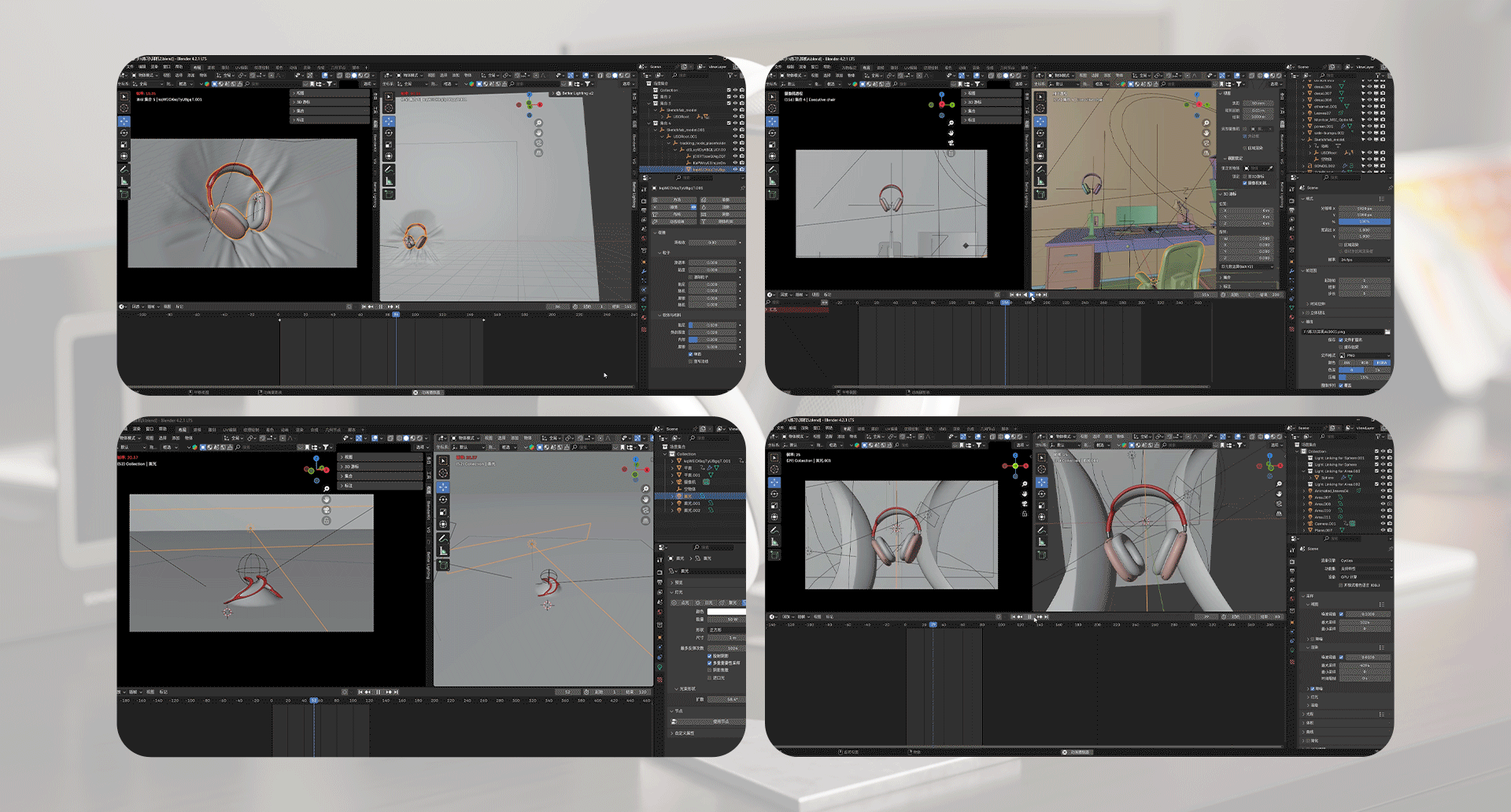Select Add Cube tool in desk-scene window's perspective view
1511x812 pixels.
click(1040, 194)
